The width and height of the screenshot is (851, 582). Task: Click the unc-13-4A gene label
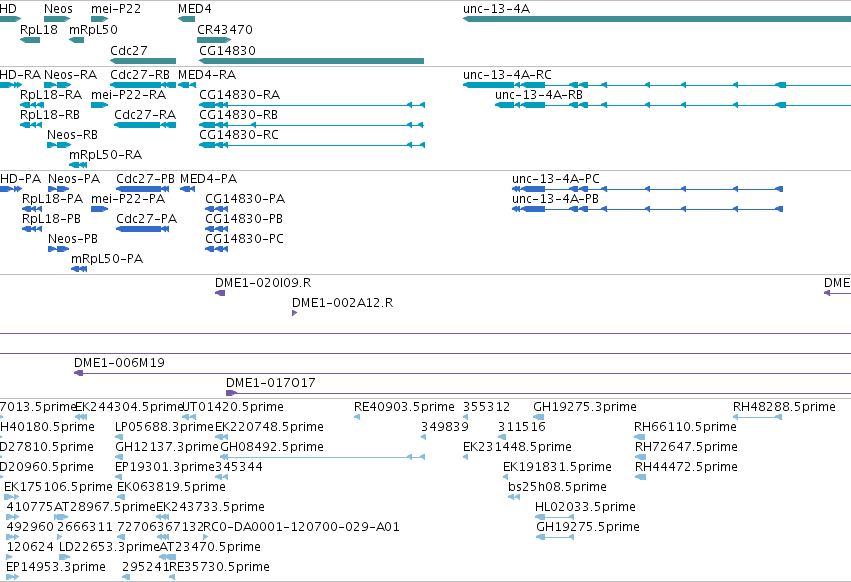496,9
